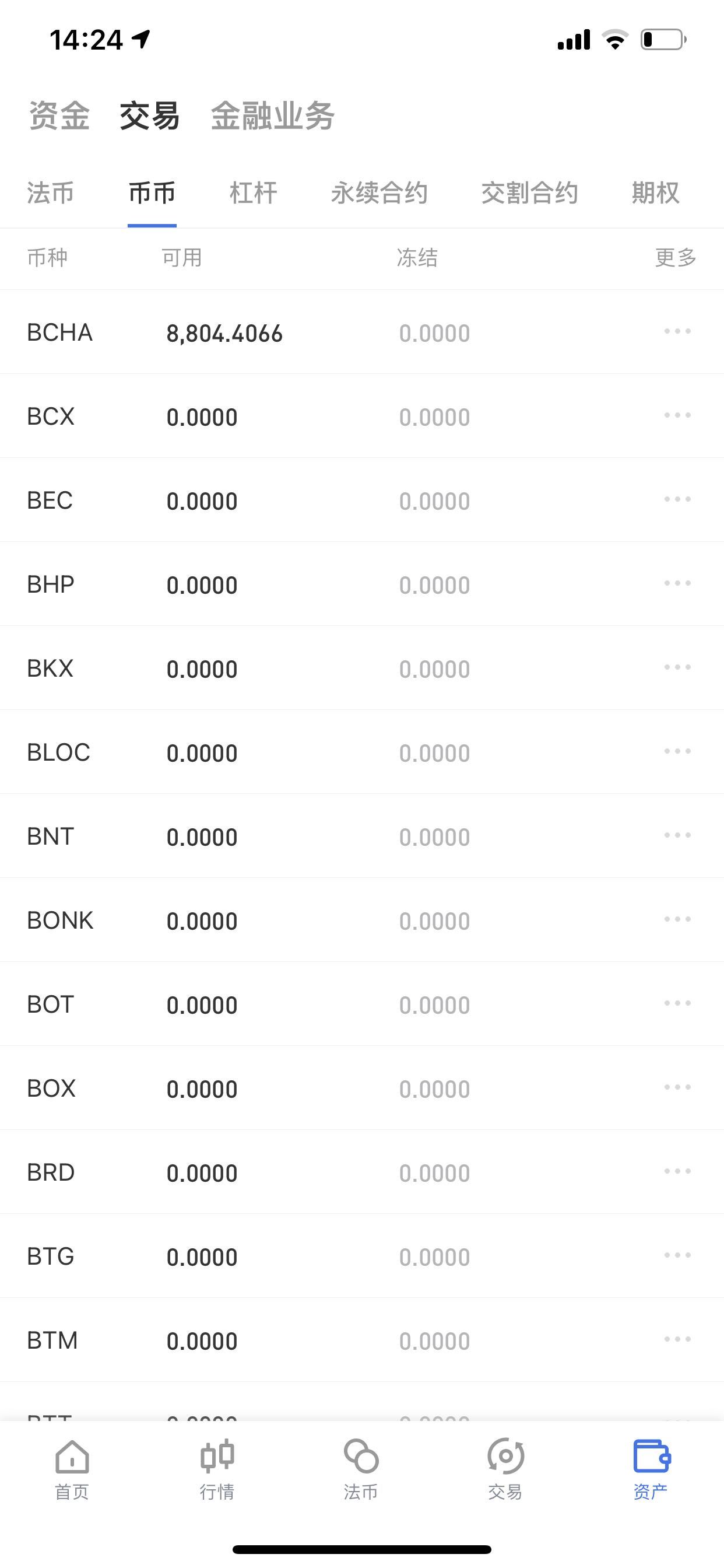Open the 首页 home icon

point(72,1457)
